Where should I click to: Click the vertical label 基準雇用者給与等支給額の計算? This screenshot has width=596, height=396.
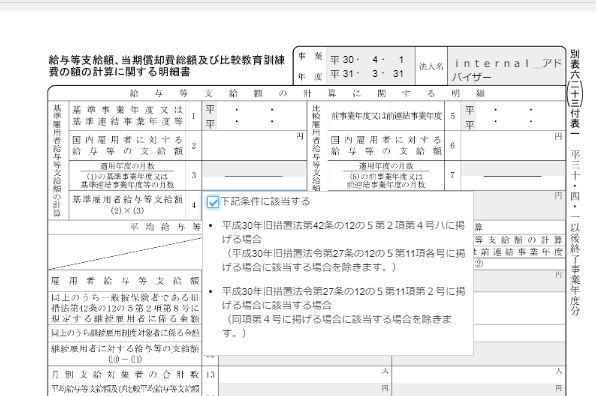coord(57,160)
